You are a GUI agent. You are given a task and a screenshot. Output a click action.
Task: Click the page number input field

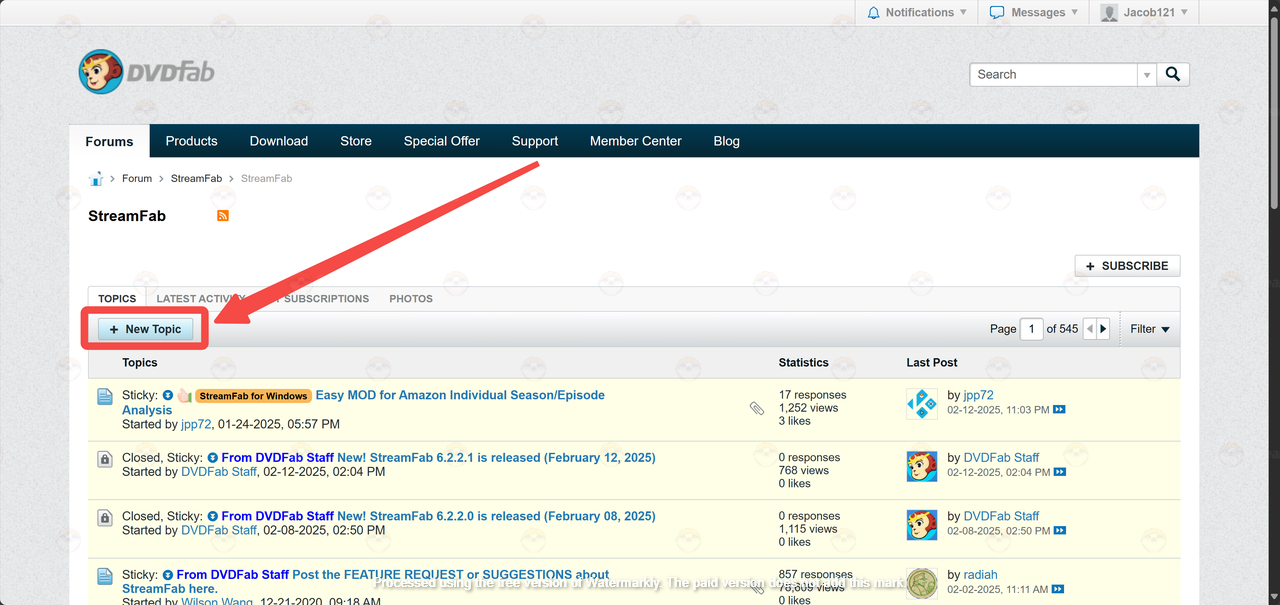[1031, 329]
